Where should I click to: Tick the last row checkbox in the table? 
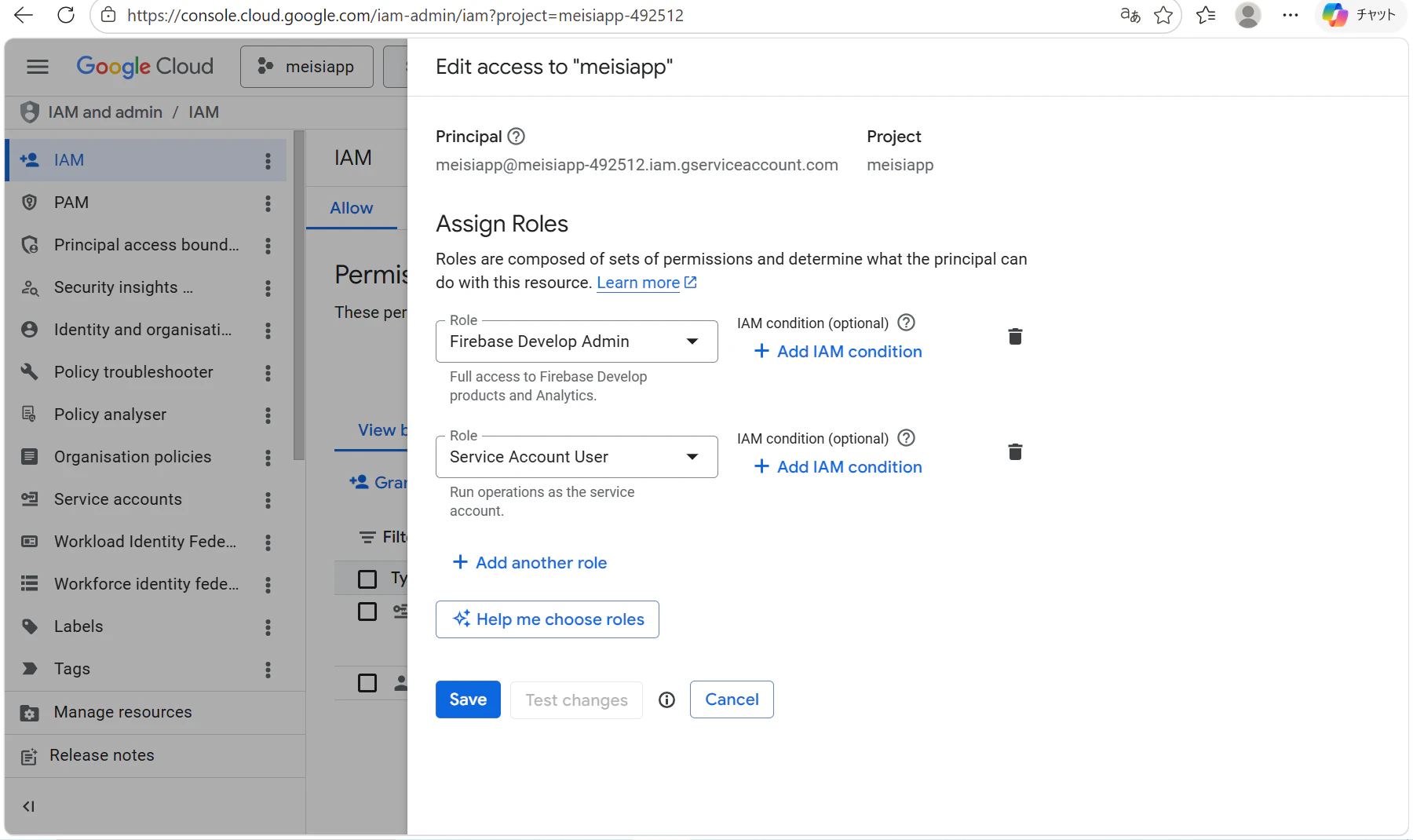367,683
